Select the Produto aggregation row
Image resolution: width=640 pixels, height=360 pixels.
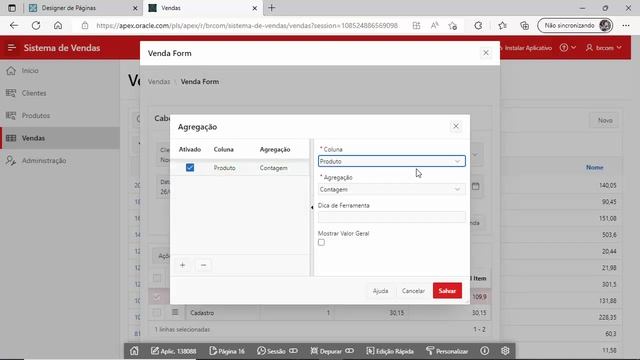tap(240, 168)
